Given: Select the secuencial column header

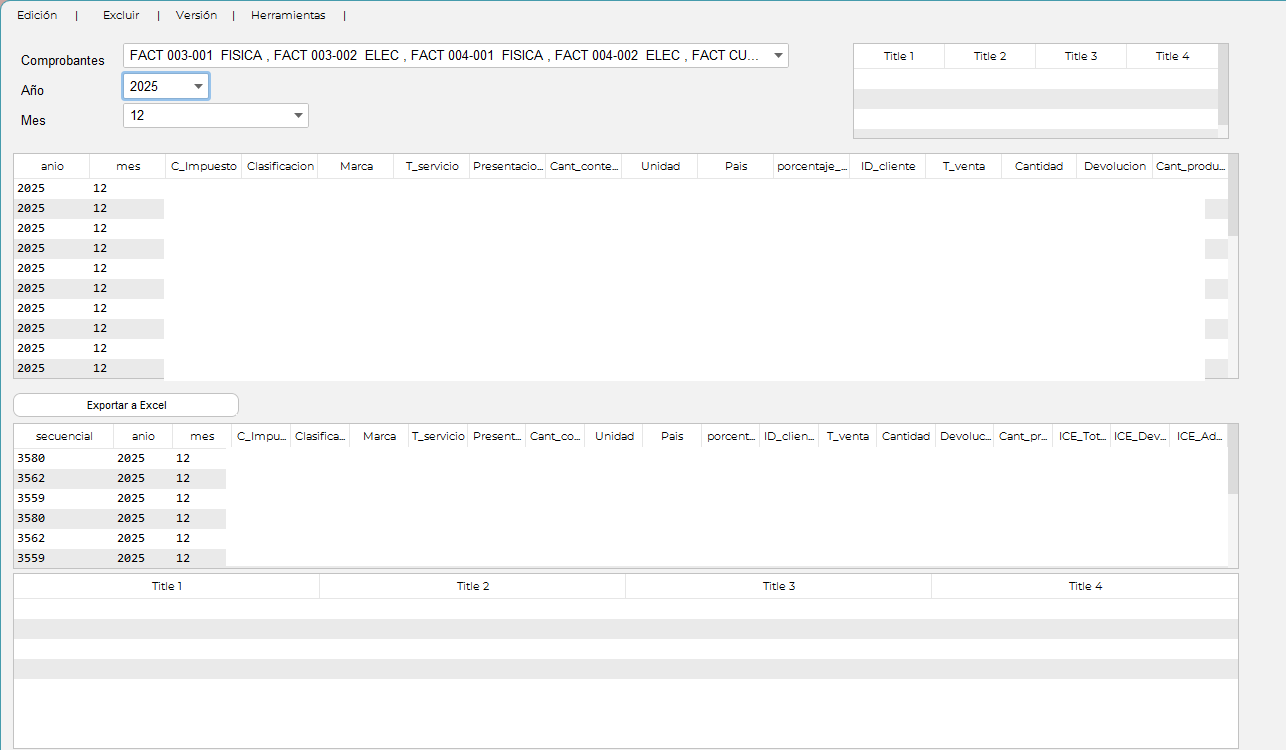Looking at the screenshot, I should point(64,437).
